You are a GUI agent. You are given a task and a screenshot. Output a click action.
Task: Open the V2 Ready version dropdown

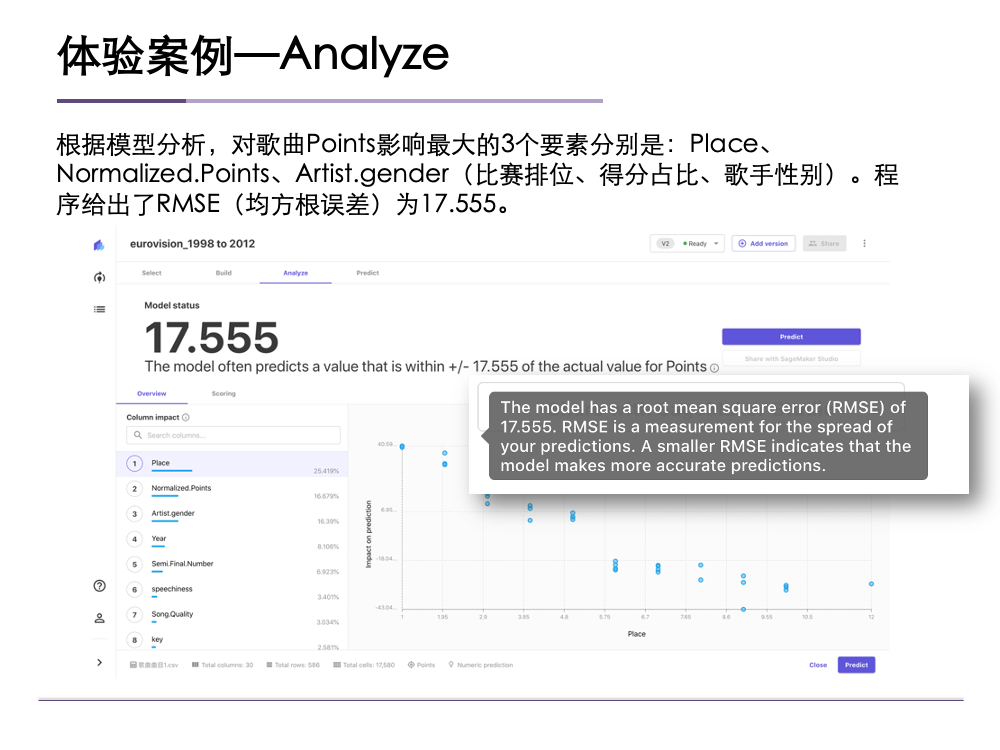pos(687,242)
